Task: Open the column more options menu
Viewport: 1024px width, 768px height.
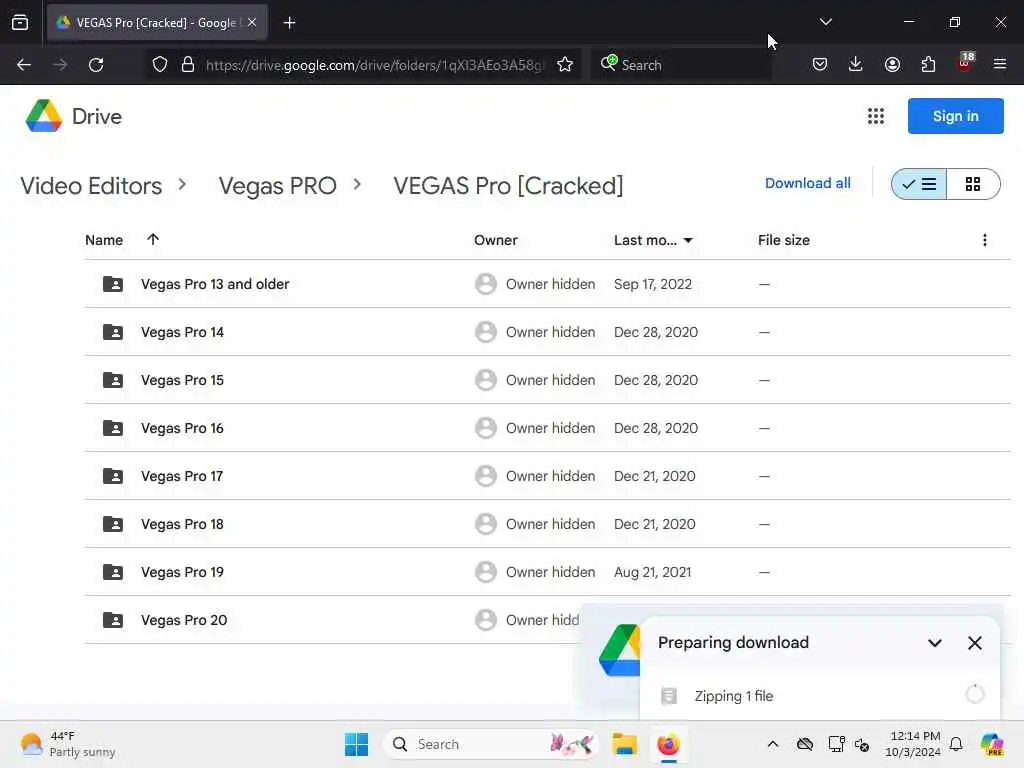Action: (x=985, y=240)
